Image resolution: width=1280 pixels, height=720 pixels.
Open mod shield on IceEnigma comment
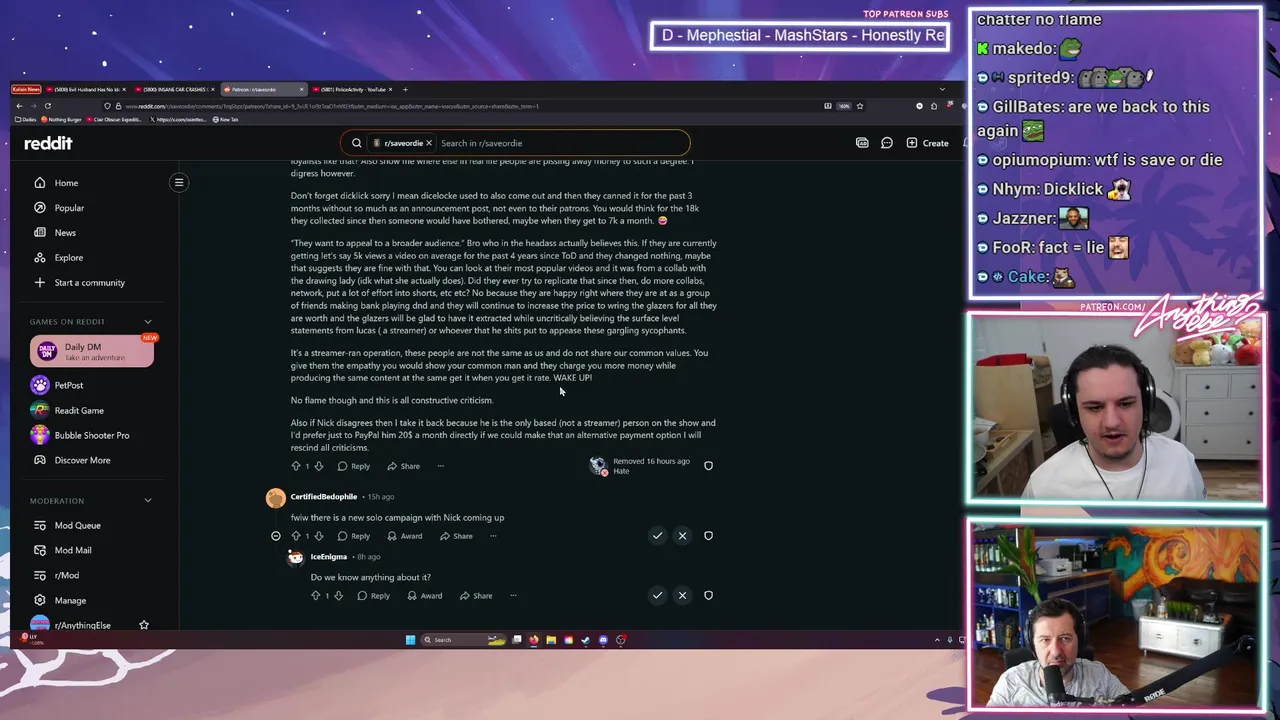708,596
